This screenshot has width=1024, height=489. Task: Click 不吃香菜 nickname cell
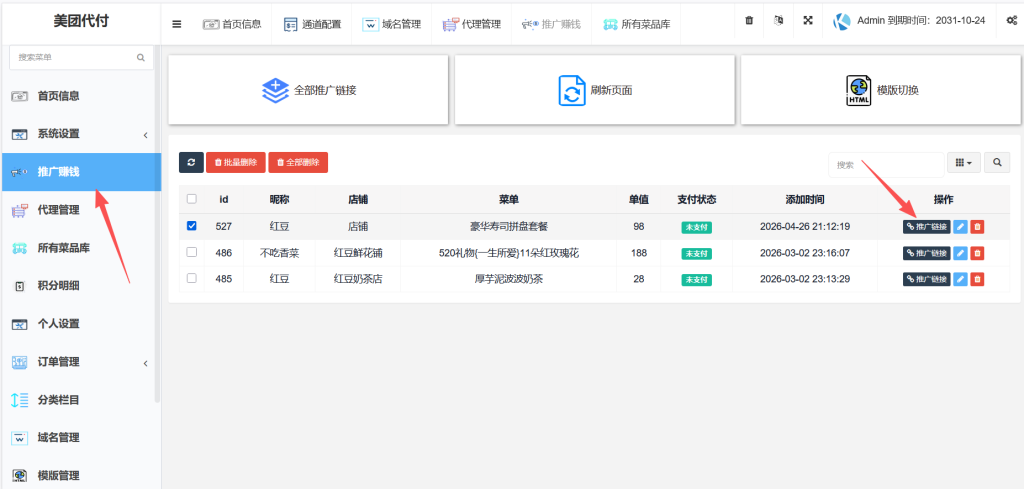tap(280, 253)
